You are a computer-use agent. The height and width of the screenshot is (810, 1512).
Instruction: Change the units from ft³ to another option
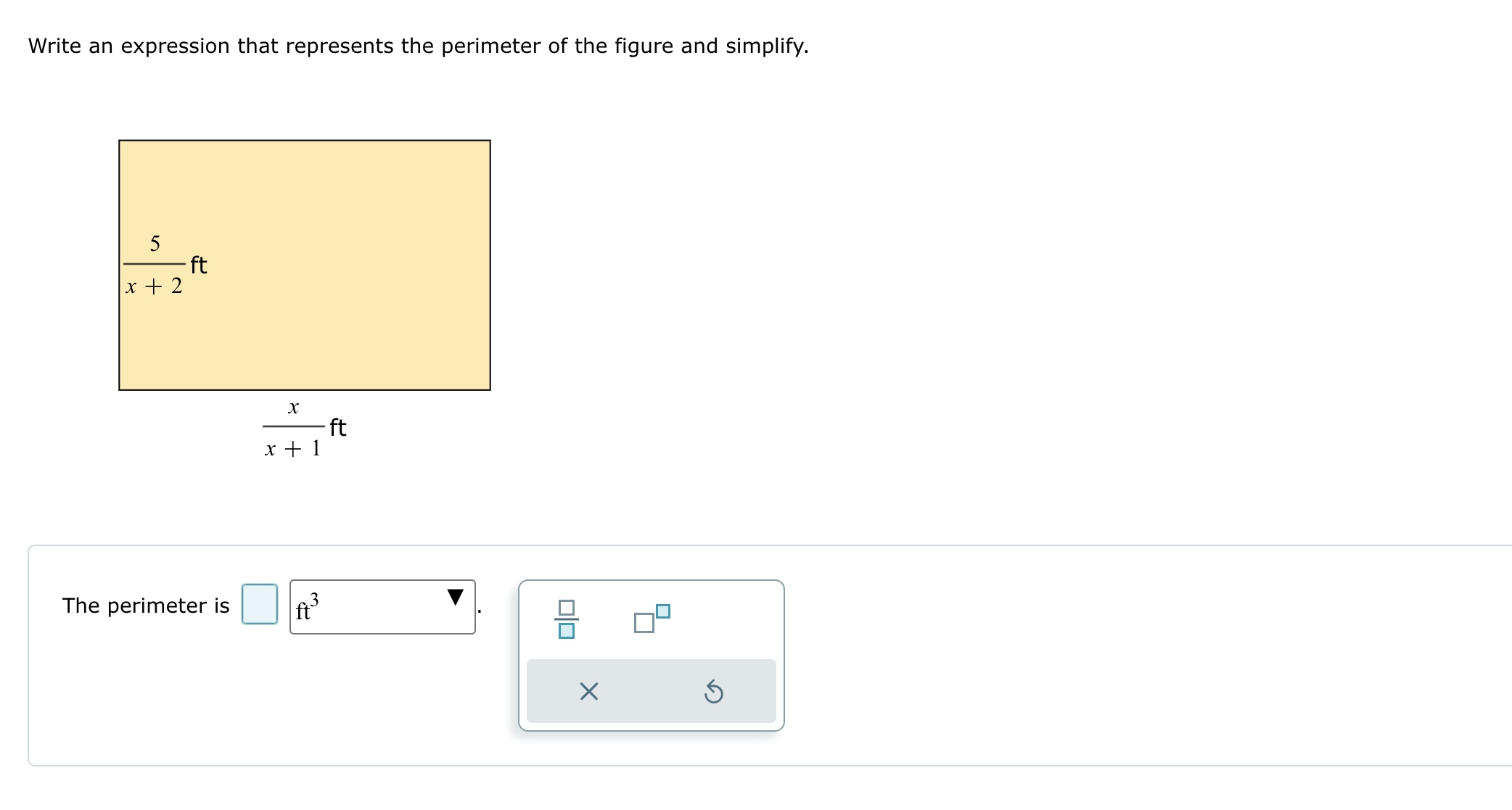point(382,605)
